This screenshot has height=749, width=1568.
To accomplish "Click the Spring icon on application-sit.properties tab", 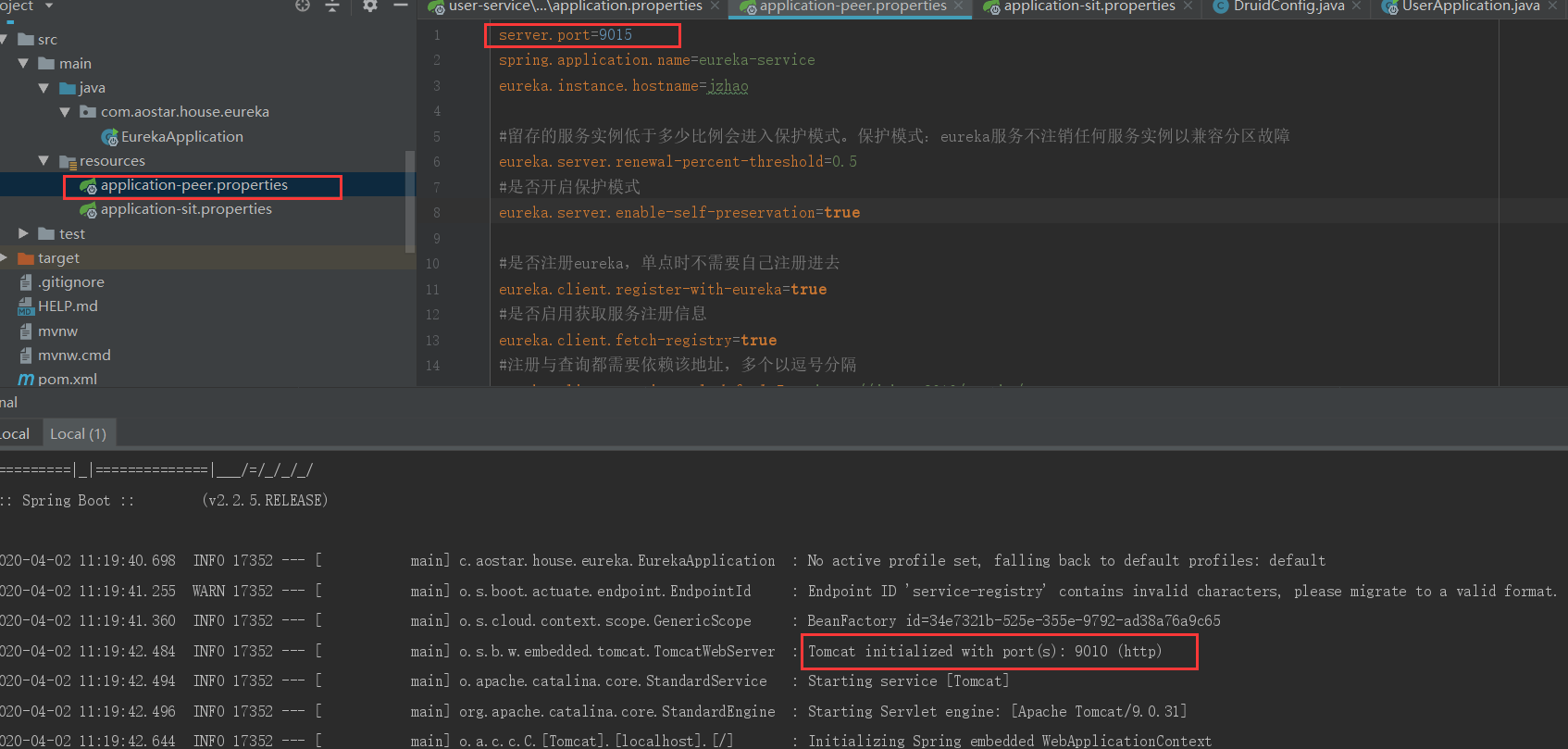I will pos(991,7).
